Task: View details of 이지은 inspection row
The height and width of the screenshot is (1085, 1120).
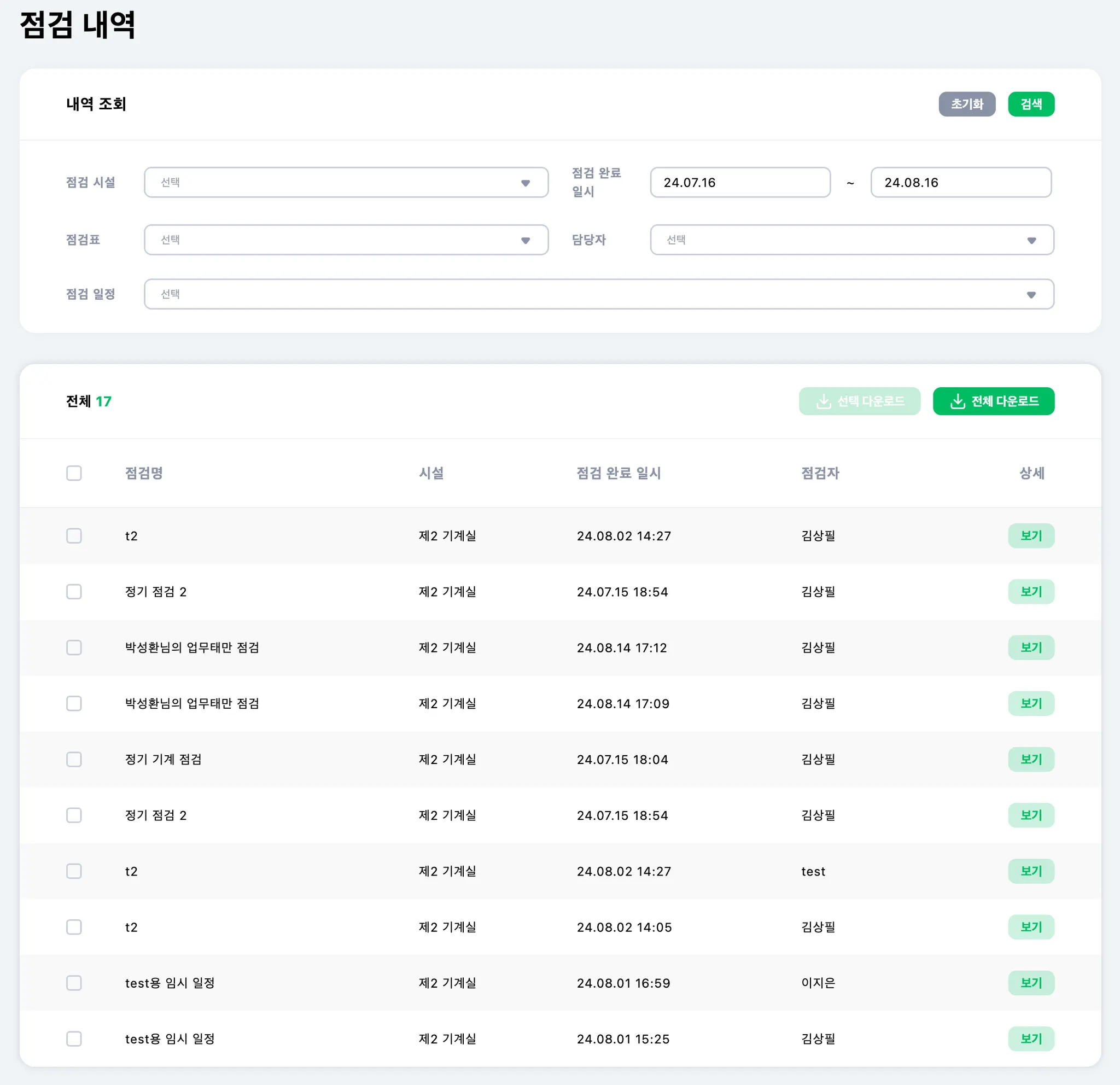Action: tap(1031, 983)
